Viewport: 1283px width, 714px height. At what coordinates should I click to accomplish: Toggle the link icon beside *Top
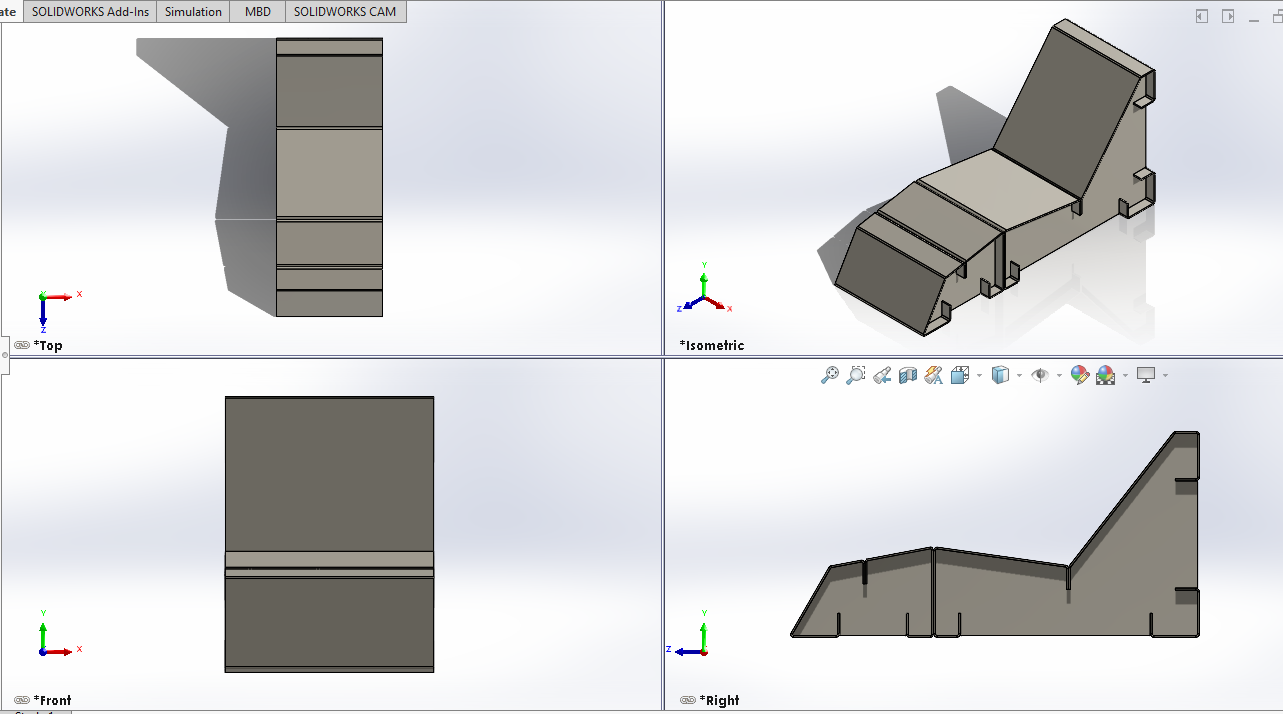coord(22,345)
